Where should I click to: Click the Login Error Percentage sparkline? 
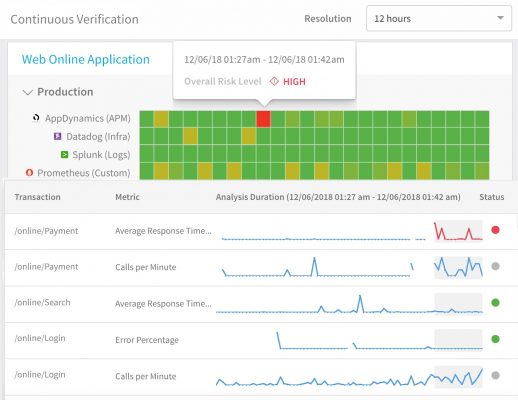coord(379,340)
